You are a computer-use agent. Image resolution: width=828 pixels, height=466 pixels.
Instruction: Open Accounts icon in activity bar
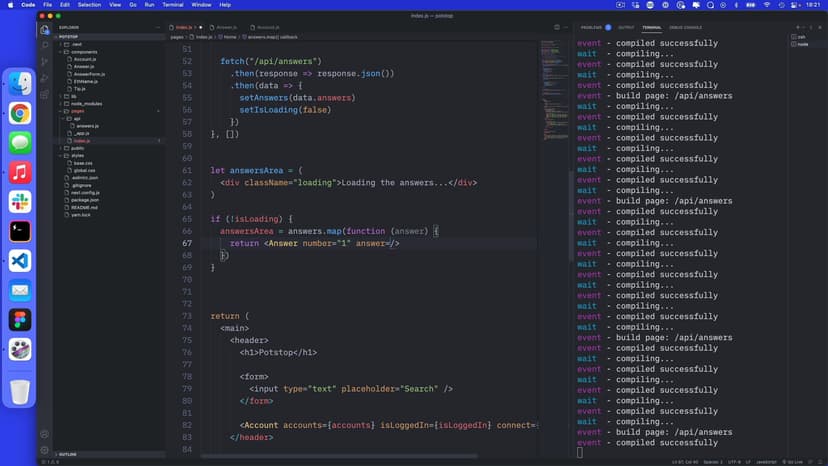45,434
